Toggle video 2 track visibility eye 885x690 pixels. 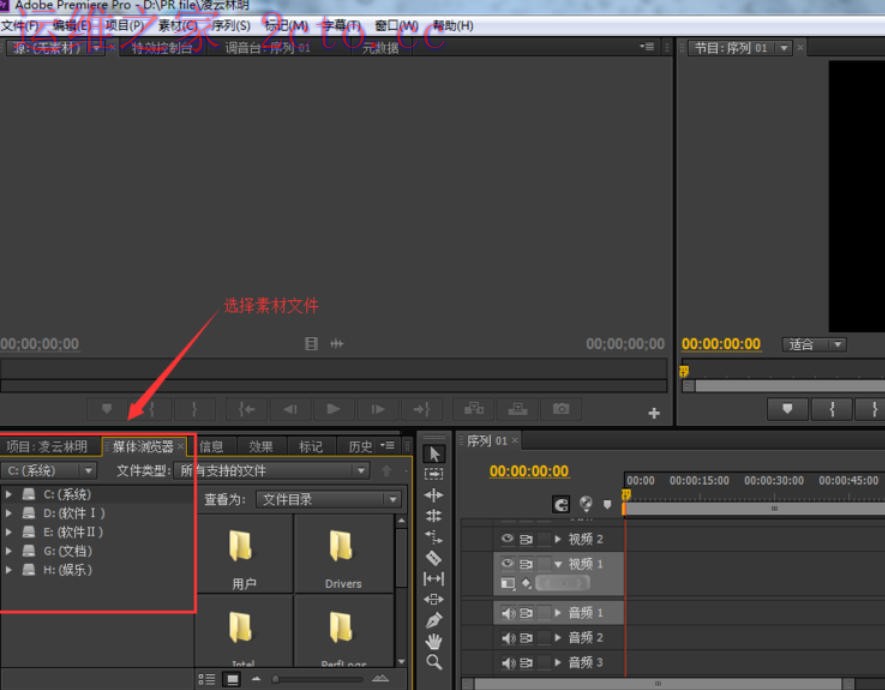[x=507, y=539]
